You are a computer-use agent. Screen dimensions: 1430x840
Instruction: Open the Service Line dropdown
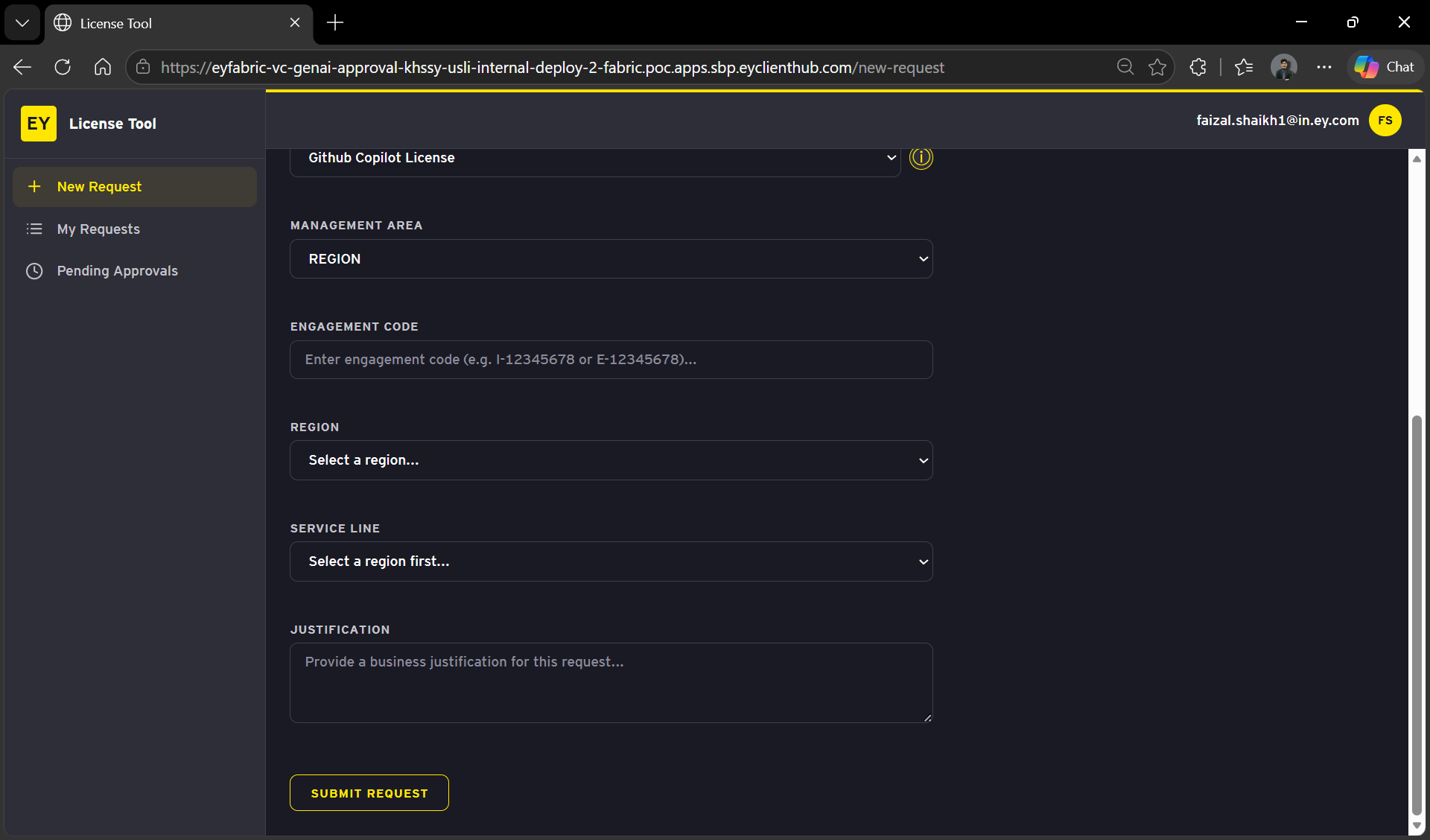pyautogui.click(x=611, y=561)
